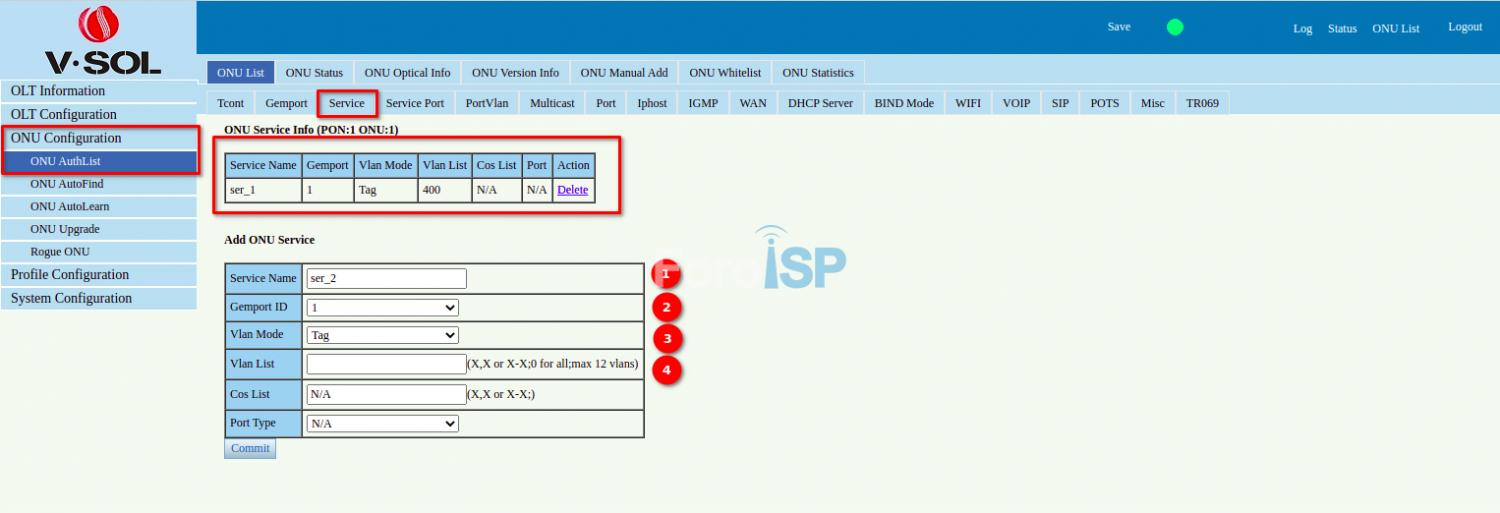Click the green status indicator circle
1500x513 pixels.
click(x=1175, y=27)
